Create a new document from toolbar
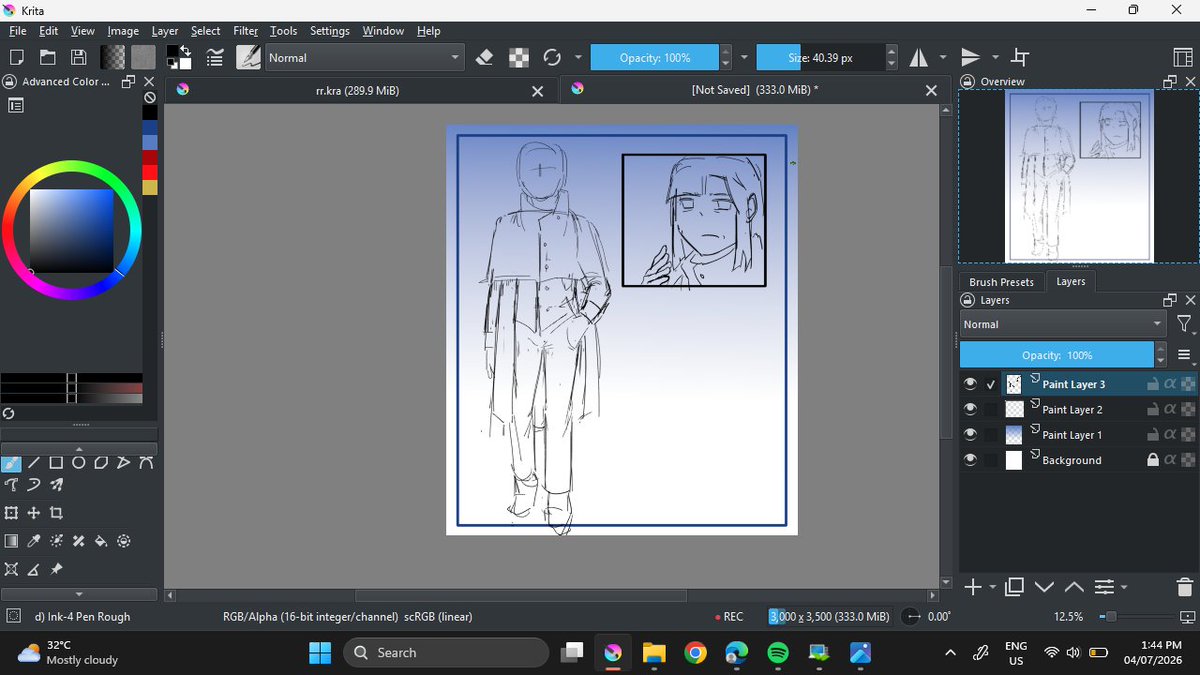 (x=16, y=57)
